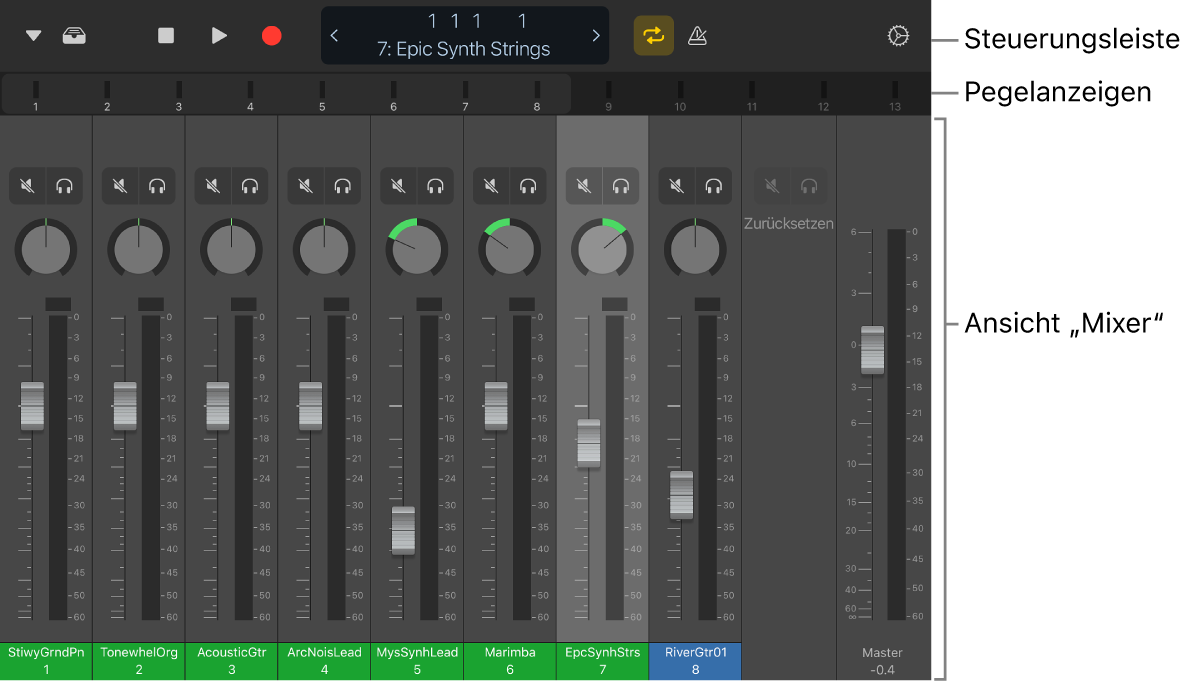Expand the view dropdown triangle at top-left
1192x681 pixels.
pyautogui.click(x=34, y=36)
